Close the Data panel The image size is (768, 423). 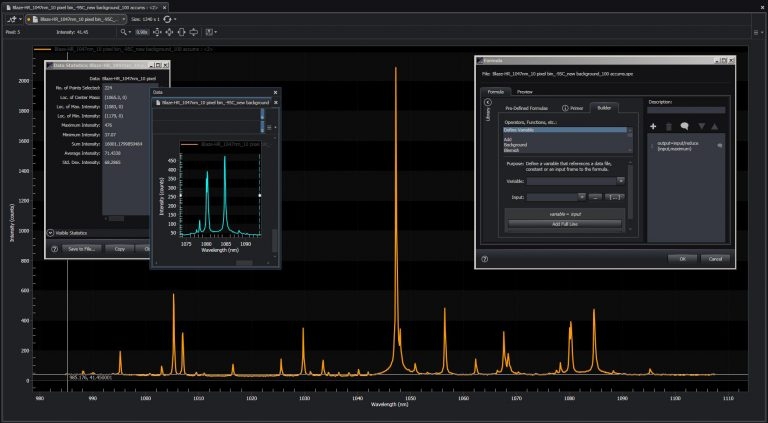click(x=275, y=92)
